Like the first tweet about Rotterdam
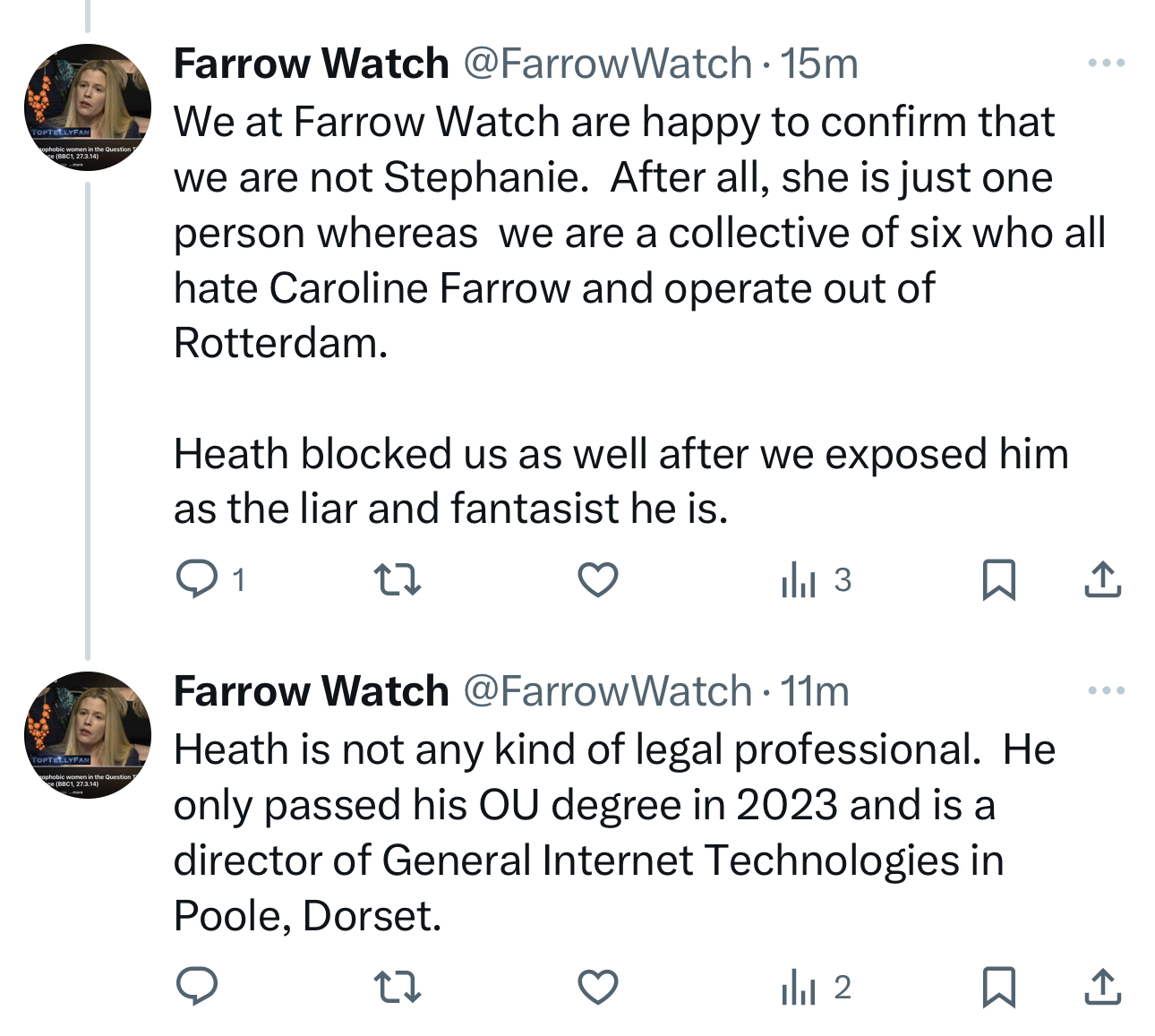 pos(598,579)
